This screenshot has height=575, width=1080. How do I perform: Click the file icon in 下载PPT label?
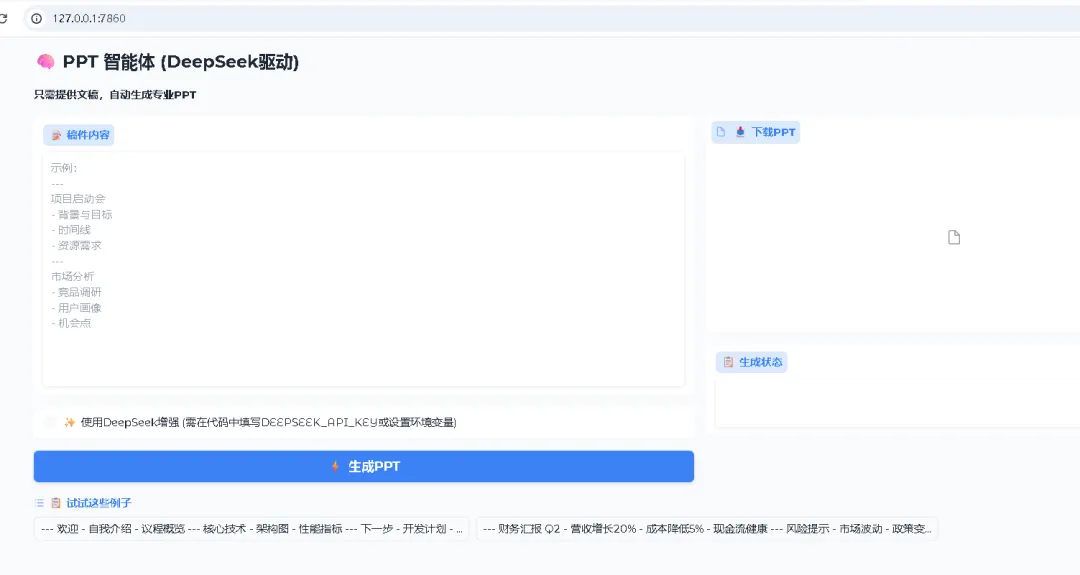coord(721,132)
